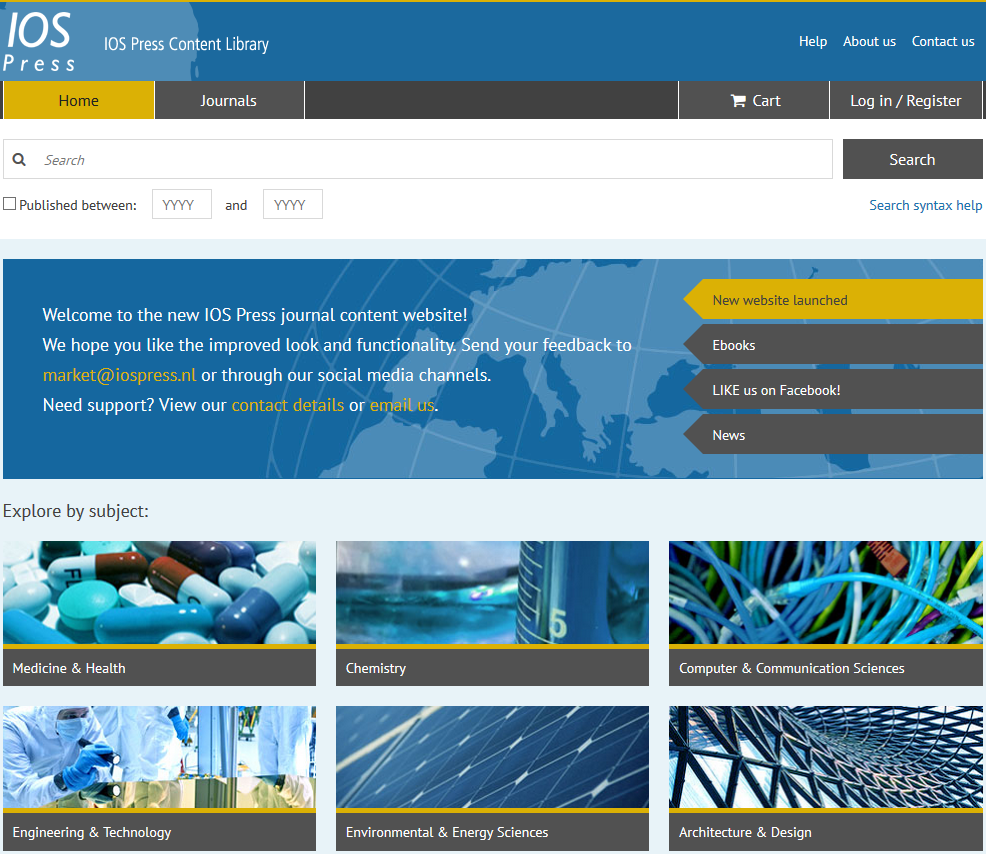The image size is (986, 854).
Task: Click the IOS Press logo
Action: 39,42
